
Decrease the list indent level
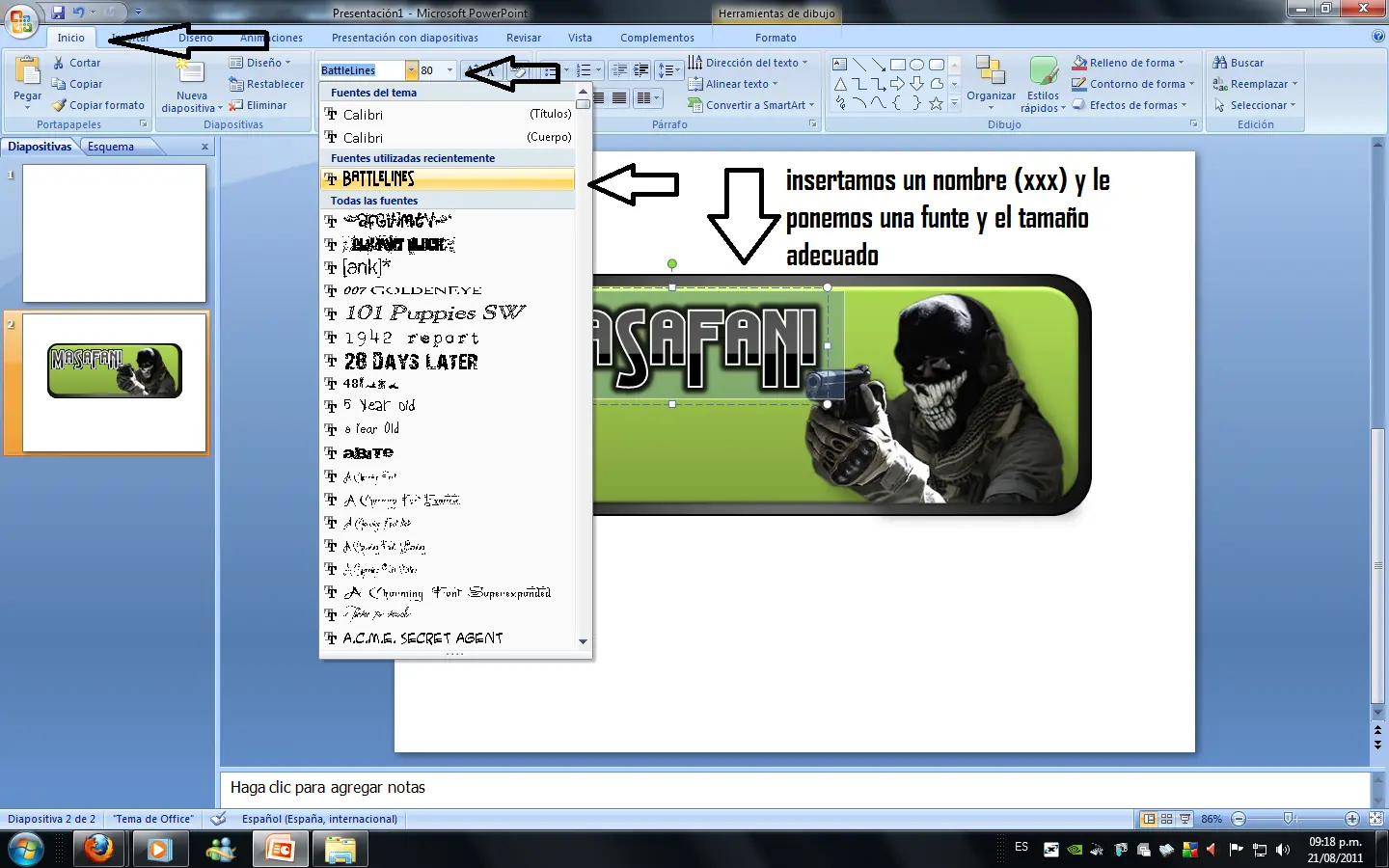(619, 70)
